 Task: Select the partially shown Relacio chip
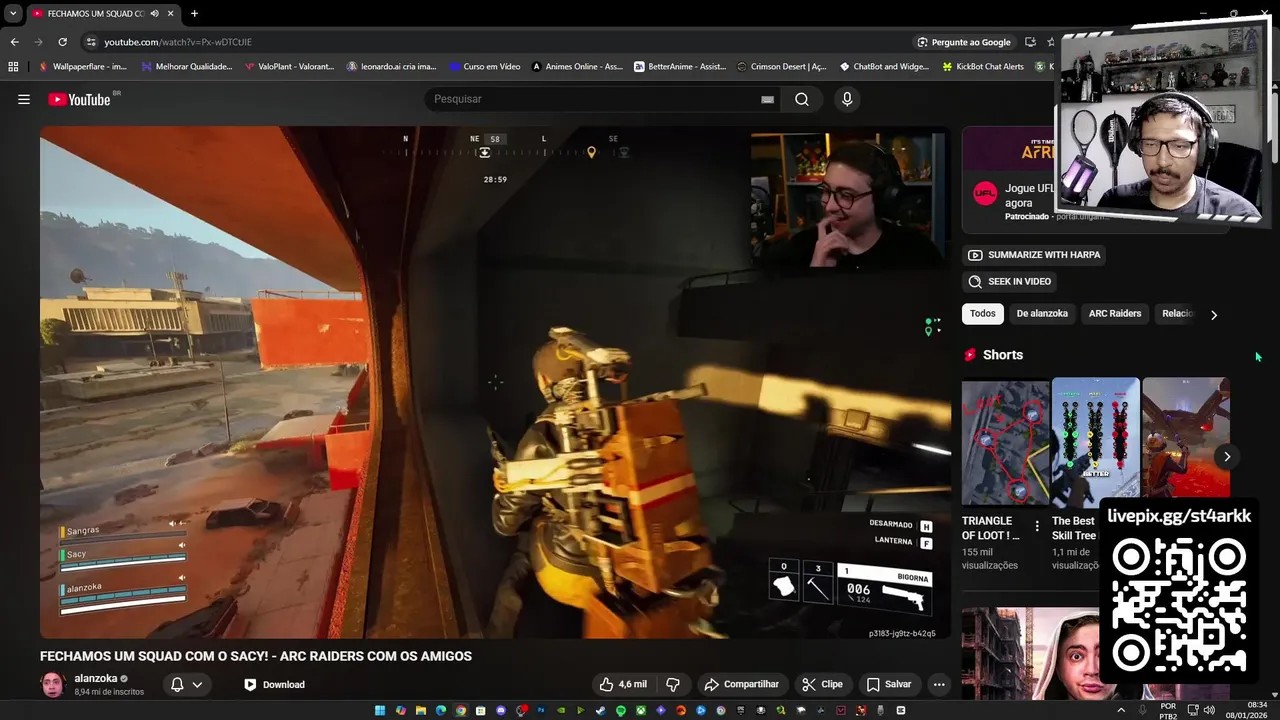pyautogui.click(x=1177, y=314)
